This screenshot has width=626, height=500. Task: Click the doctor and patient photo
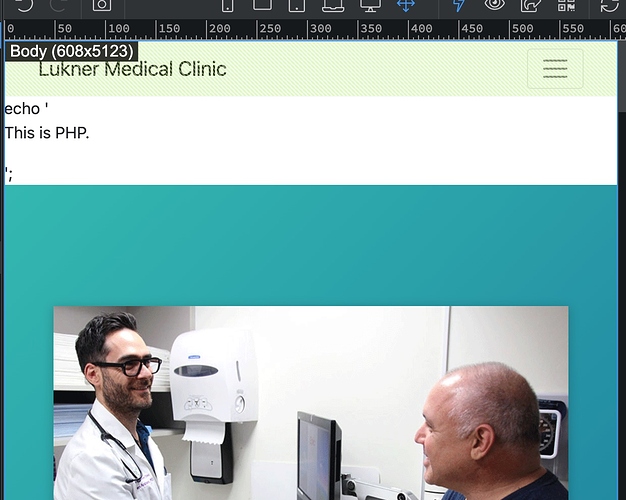(x=311, y=403)
